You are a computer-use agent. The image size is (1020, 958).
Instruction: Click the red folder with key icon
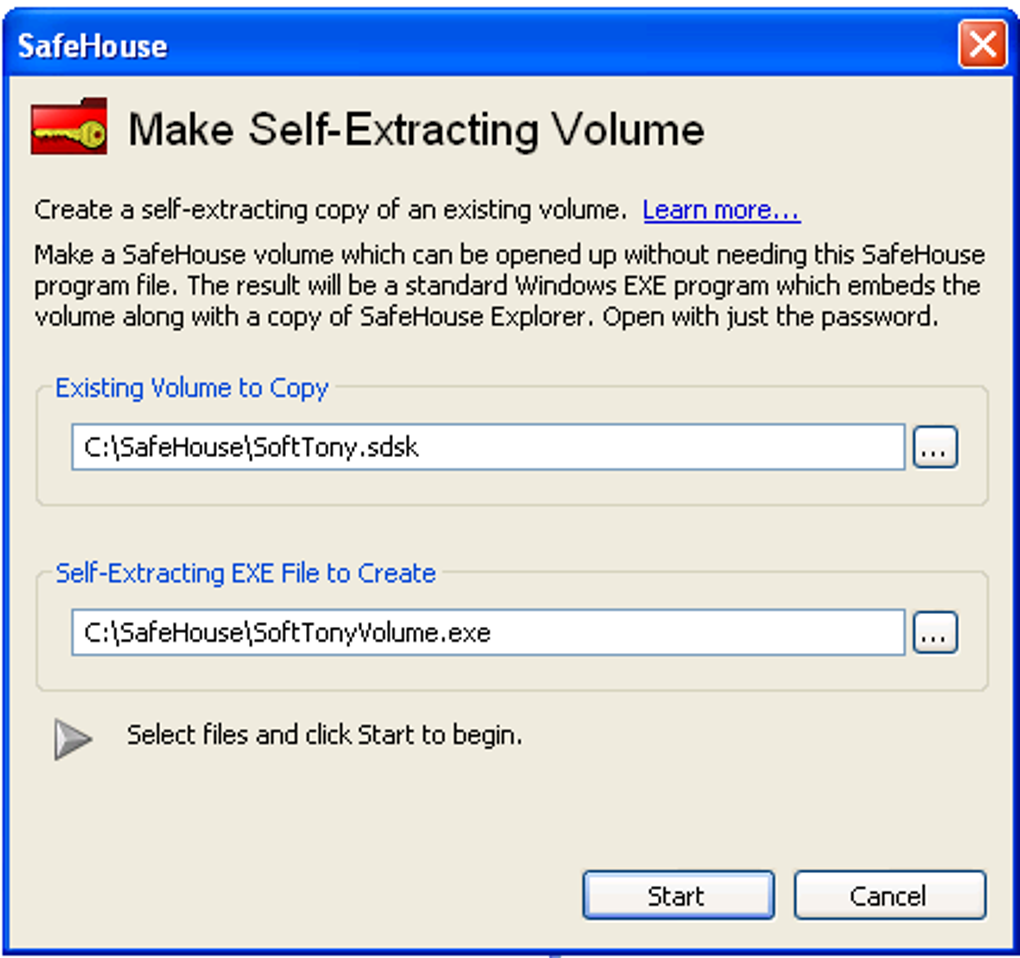tap(69, 127)
